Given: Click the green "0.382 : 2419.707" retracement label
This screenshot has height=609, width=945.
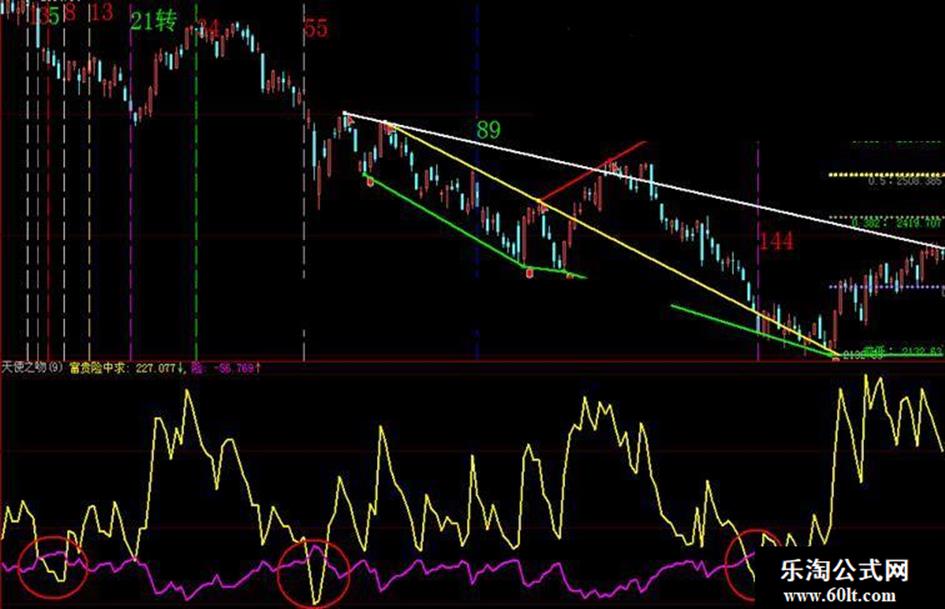Looking at the screenshot, I should [x=897, y=223].
